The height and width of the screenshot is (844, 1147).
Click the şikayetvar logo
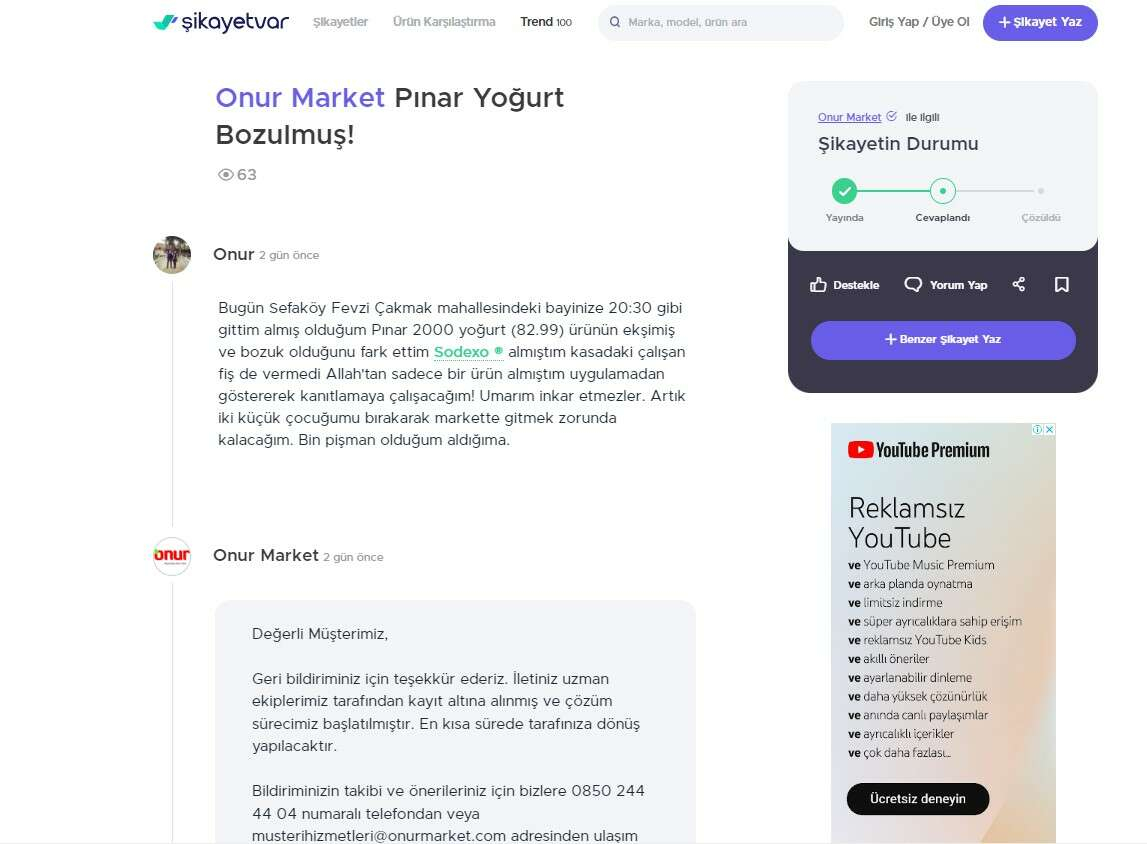pyautogui.click(x=221, y=22)
